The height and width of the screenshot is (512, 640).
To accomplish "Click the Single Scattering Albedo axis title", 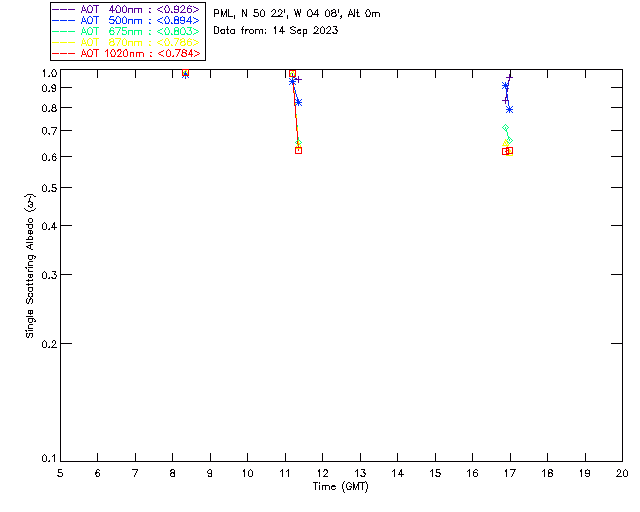I will pyautogui.click(x=30, y=265).
